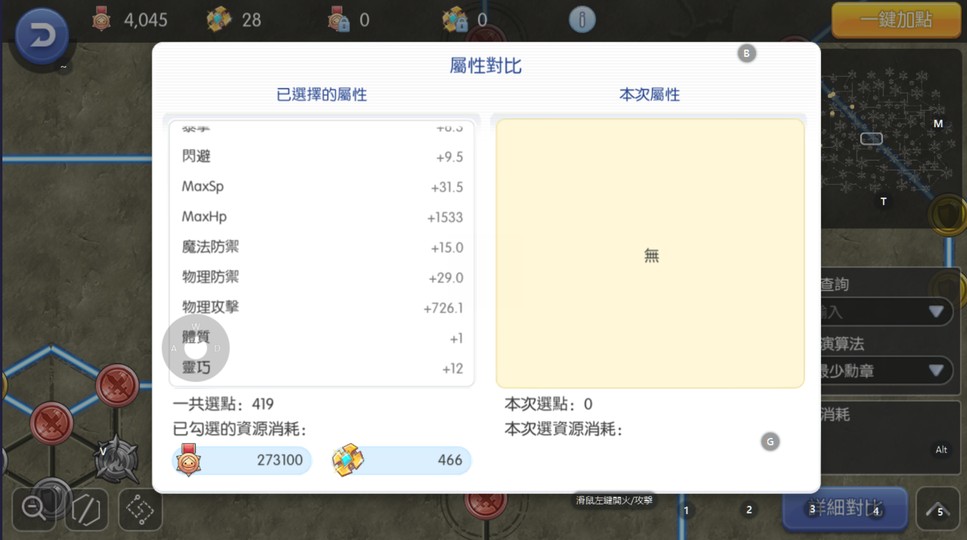
Task: Click the locked gem icon showing 0
Action: pos(455,19)
